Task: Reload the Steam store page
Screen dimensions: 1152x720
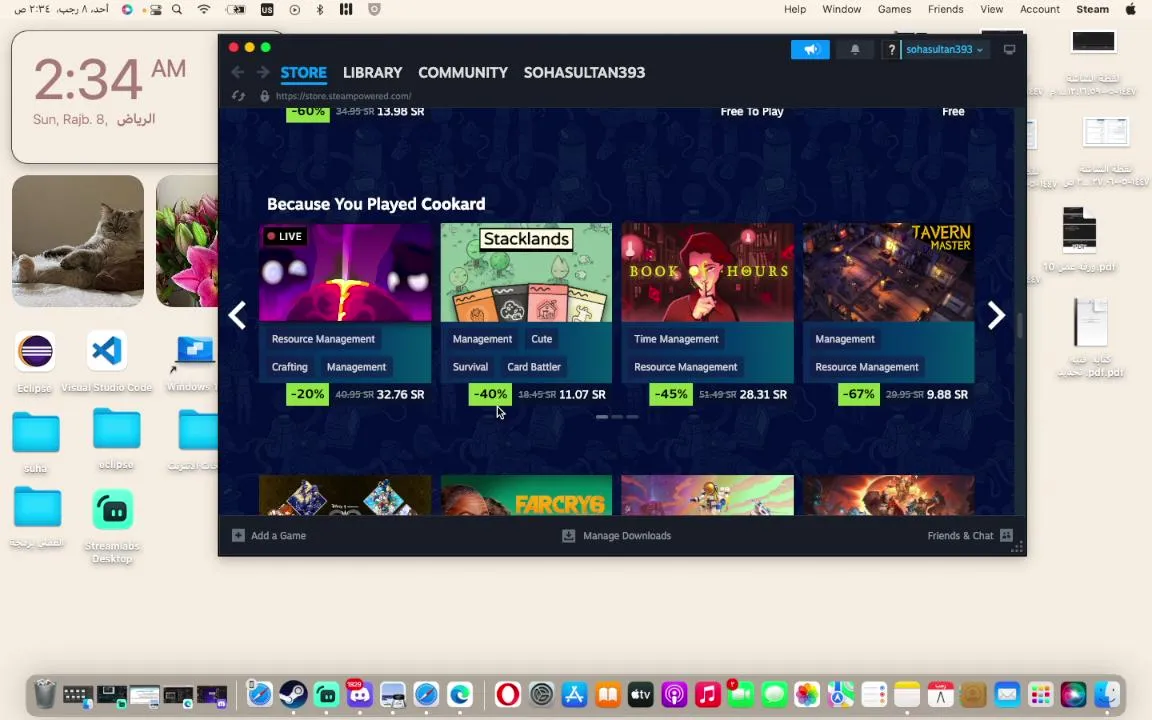Action: pyautogui.click(x=238, y=96)
